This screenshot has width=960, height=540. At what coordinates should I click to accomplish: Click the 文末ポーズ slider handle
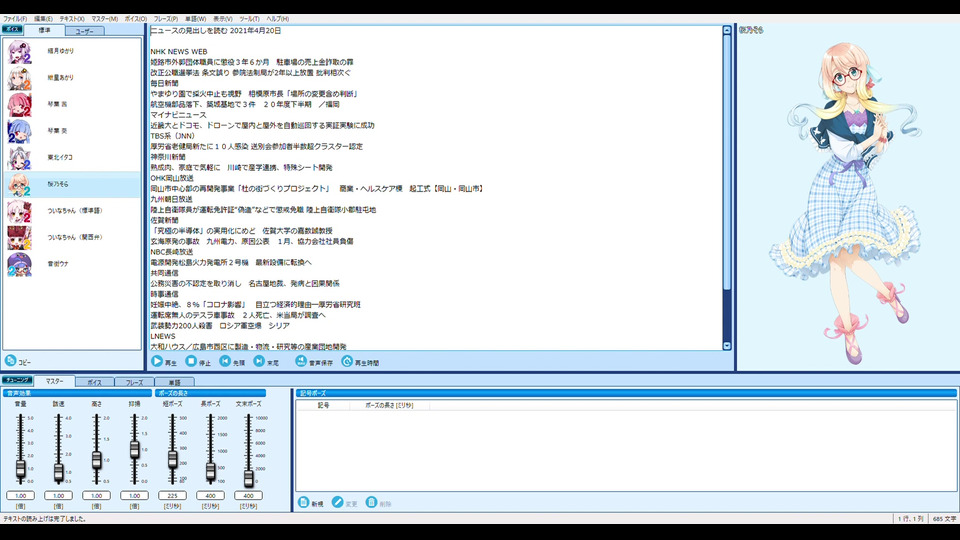point(248,478)
